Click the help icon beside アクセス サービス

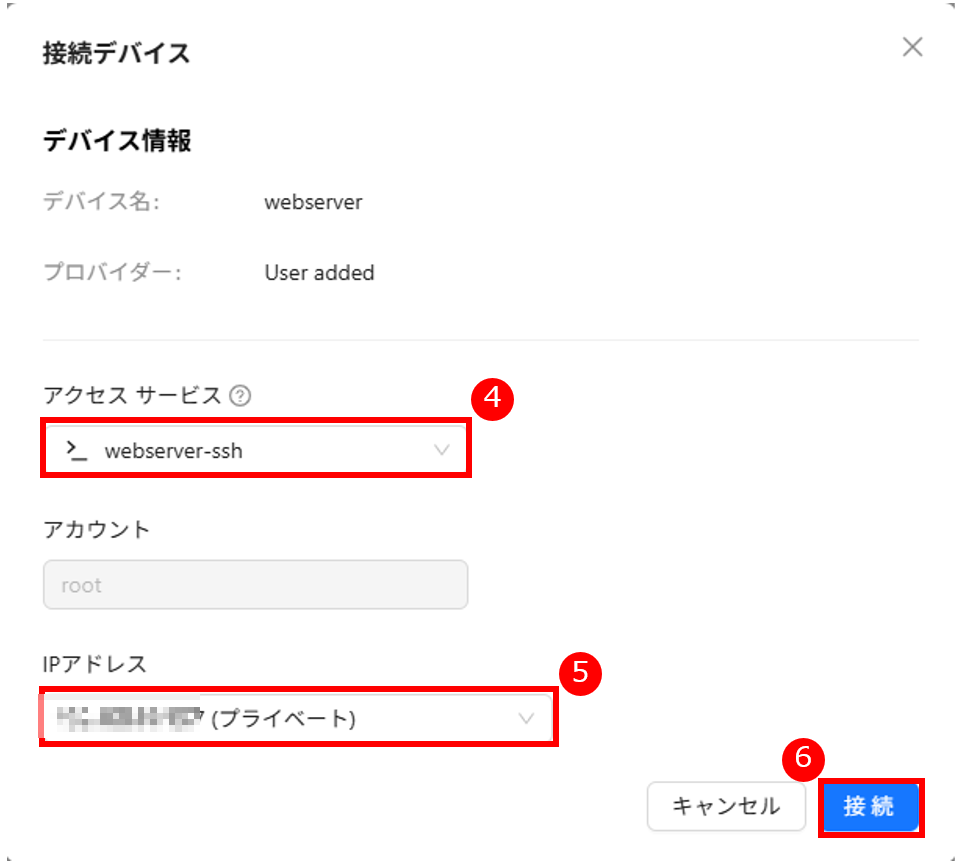(x=239, y=396)
